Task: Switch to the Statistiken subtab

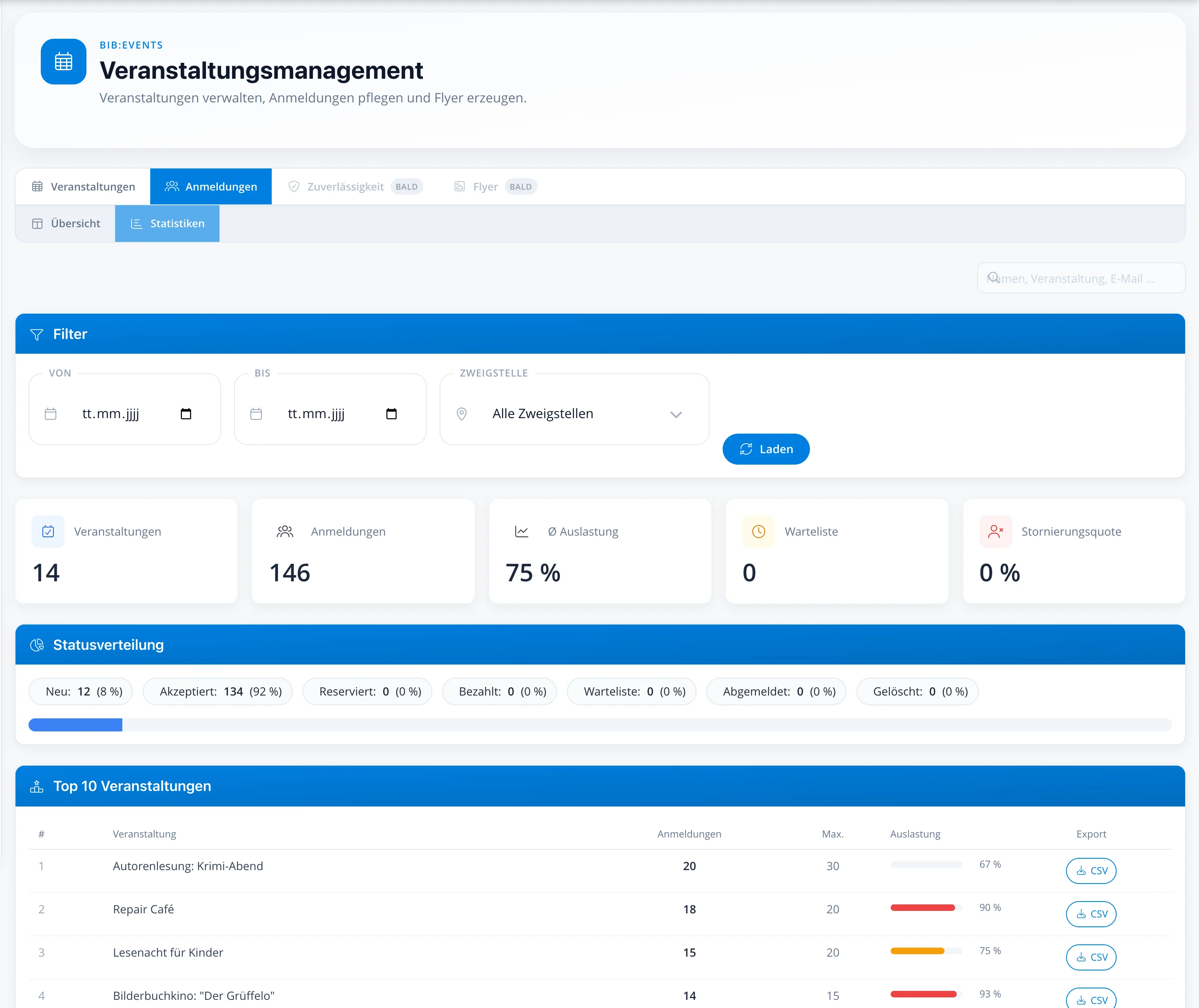Action: [167, 224]
